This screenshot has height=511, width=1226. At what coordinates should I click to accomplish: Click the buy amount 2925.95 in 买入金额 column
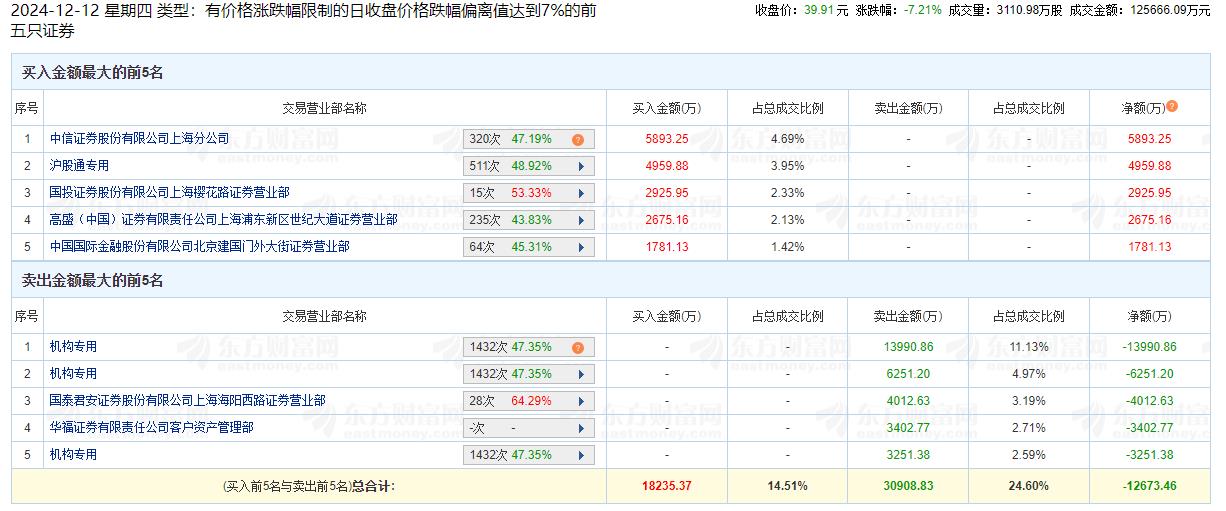667,193
